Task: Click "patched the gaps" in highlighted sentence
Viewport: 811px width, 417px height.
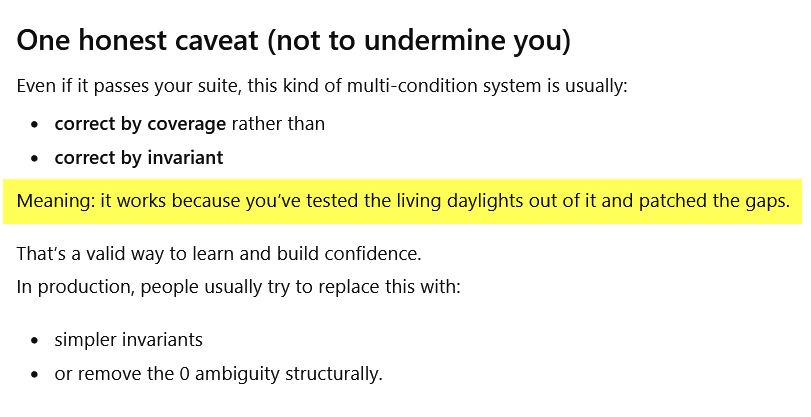Action: pyautogui.click(x=726, y=202)
